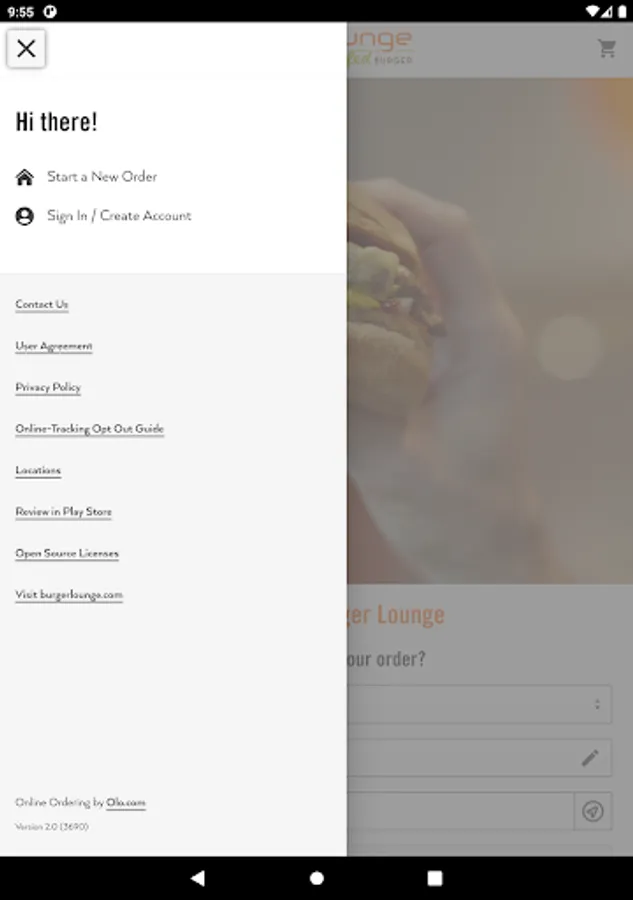Open the shopping cart icon
Viewport: 633px width, 900px height.
click(x=607, y=49)
